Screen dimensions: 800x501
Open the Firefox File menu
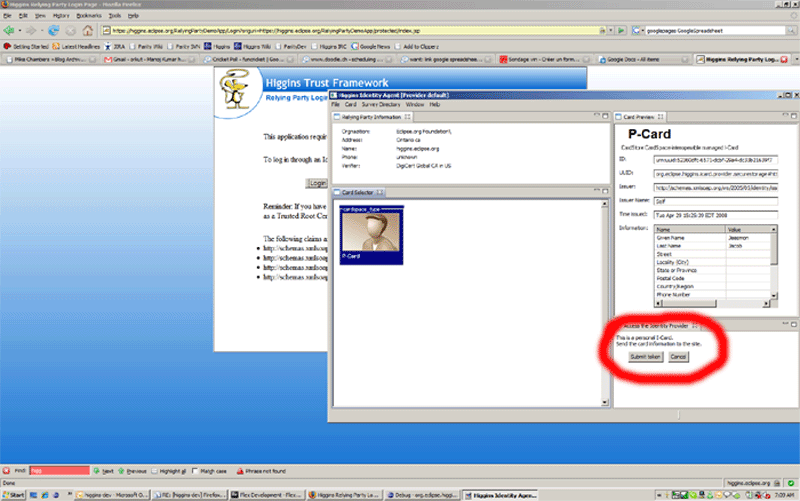click(x=7, y=16)
